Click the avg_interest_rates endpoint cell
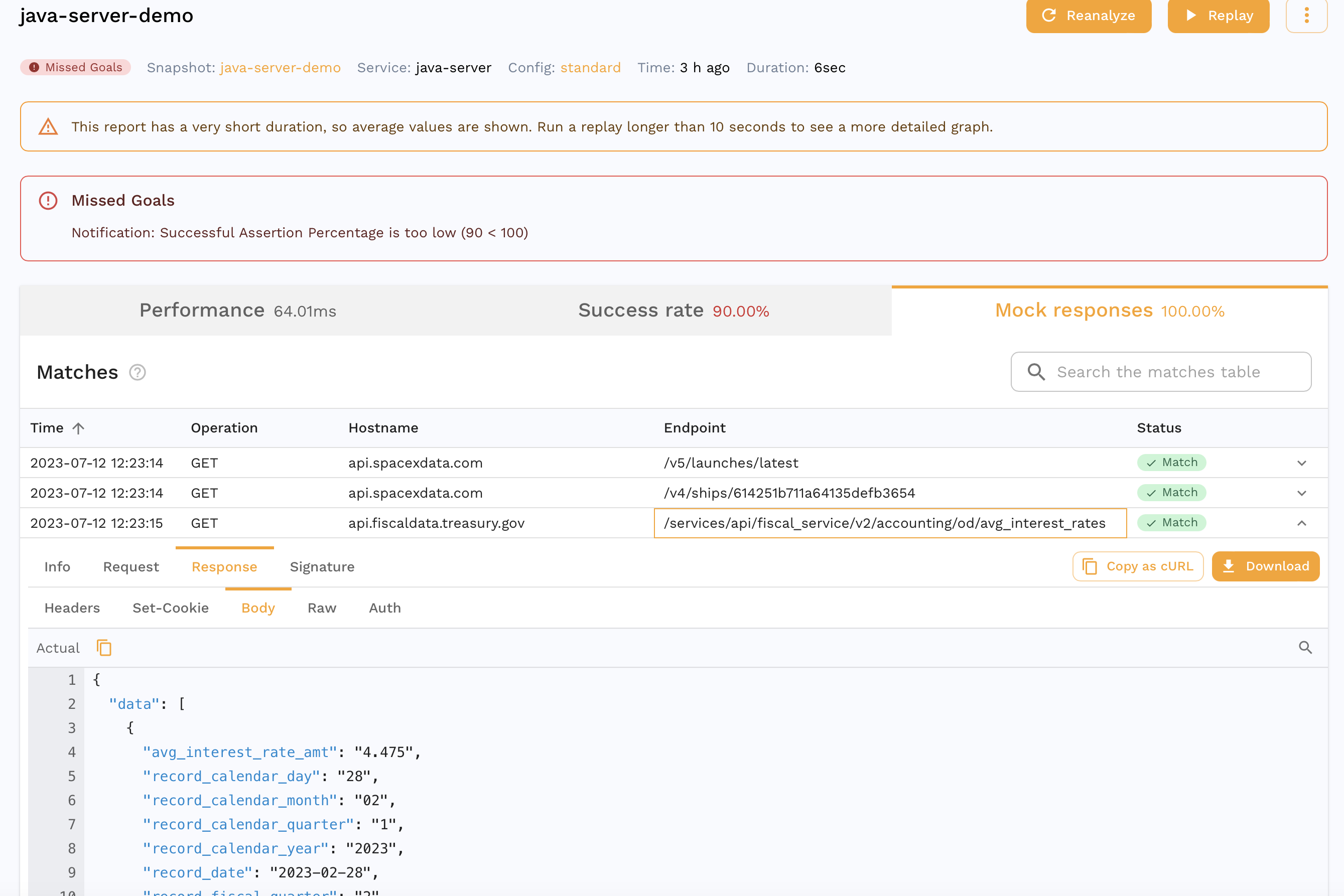 click(x=890, y=523)
